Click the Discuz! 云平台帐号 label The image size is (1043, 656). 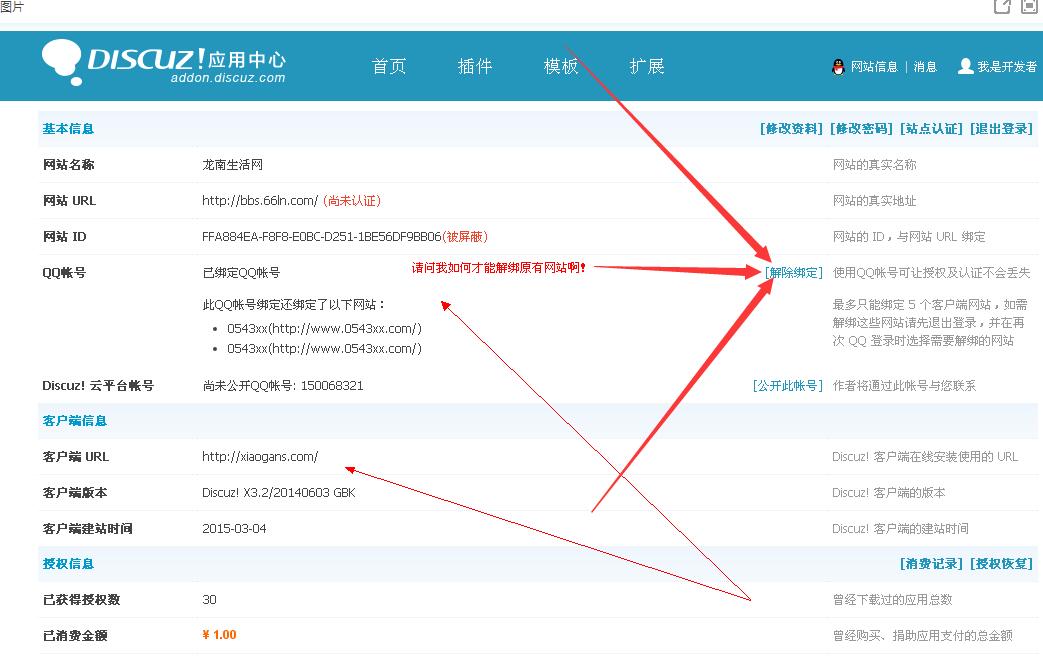point(98,386)
